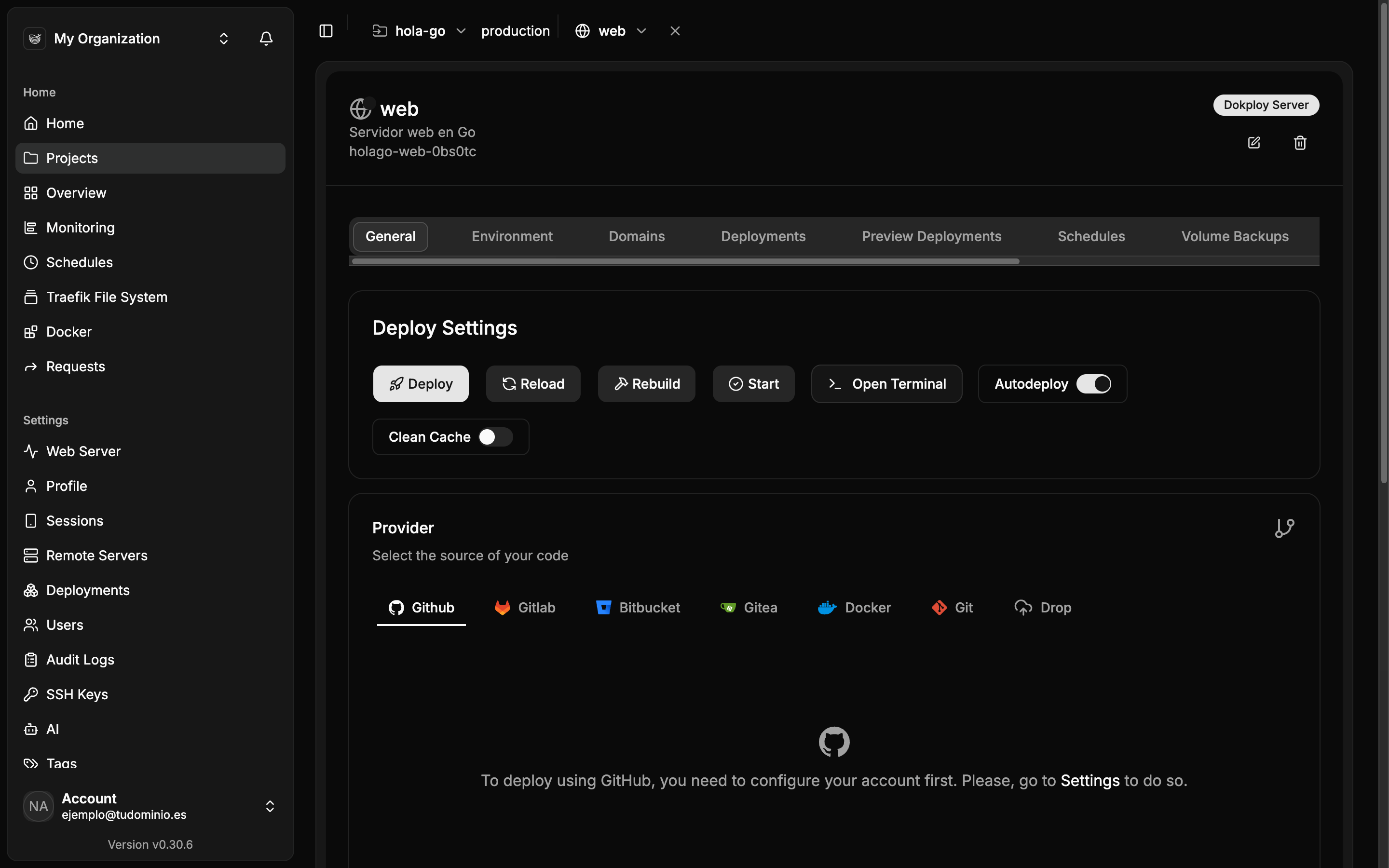Click the production environment breadcrumb
Image resolution: width=1389 pixels, height=868 pixels.
click(515, 31)
